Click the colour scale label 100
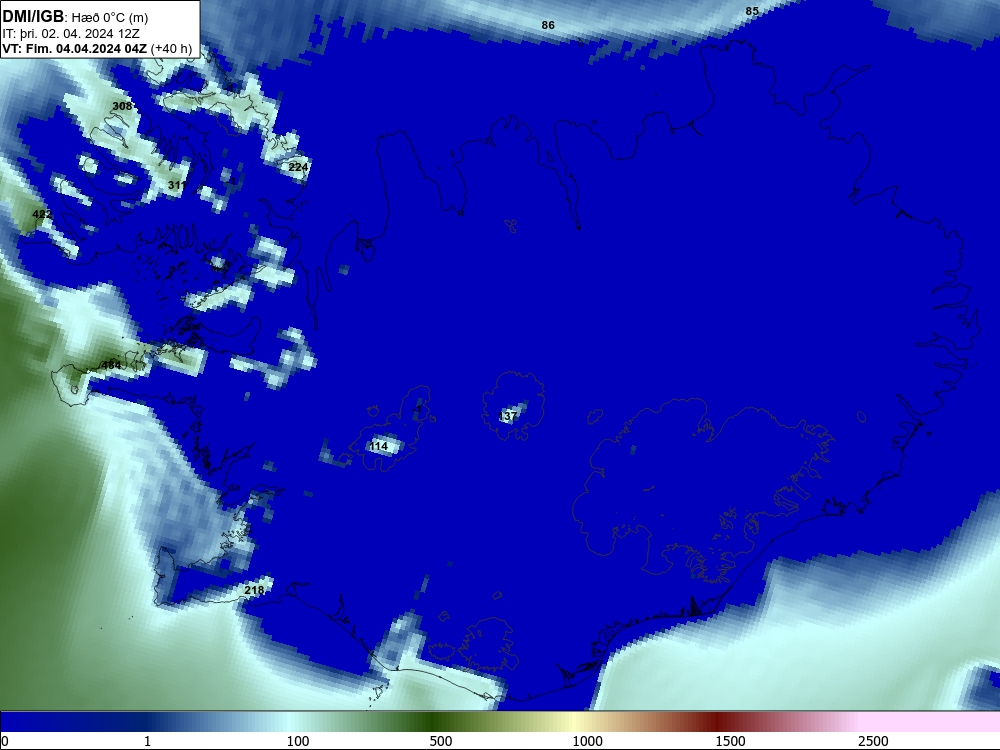Image resolution: width=1000 pixels, height=750 pixels. pos(298,741)
